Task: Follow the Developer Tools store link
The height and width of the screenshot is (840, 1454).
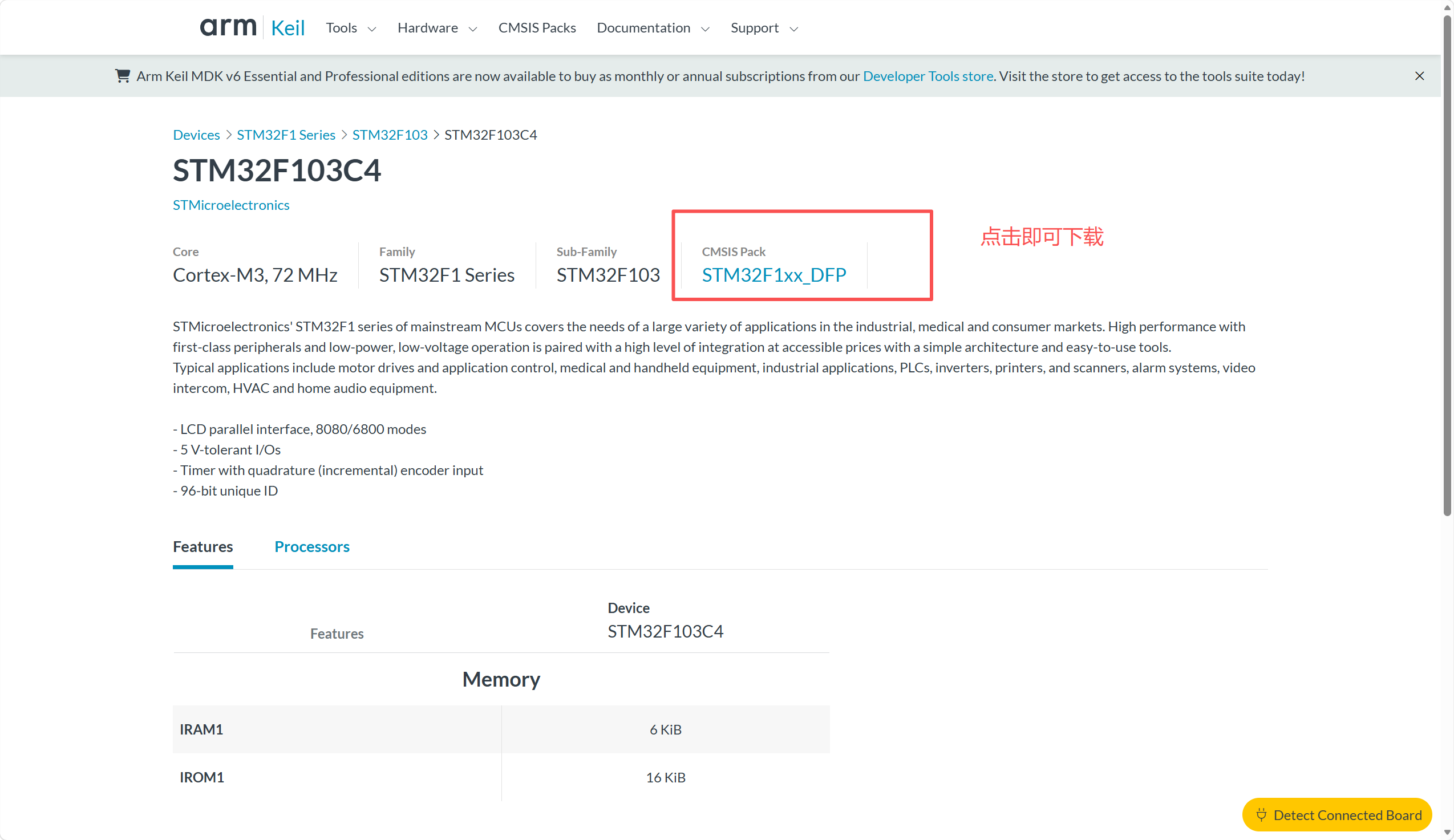Action: coord(928,76)
